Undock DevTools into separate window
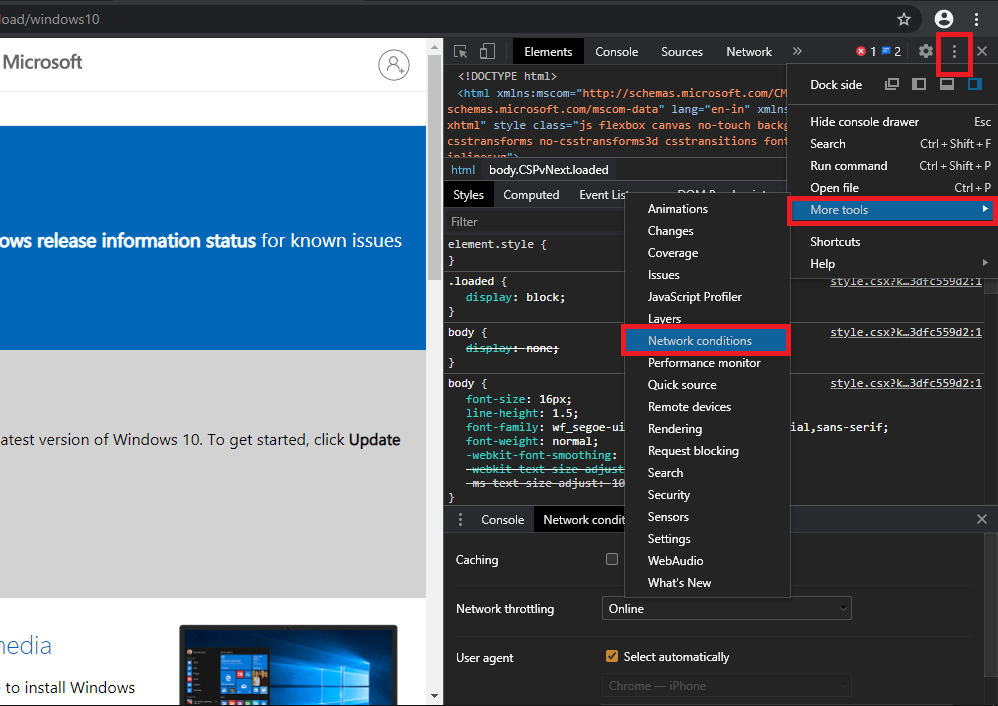This screenshot has width=998, height=706. 891,84
